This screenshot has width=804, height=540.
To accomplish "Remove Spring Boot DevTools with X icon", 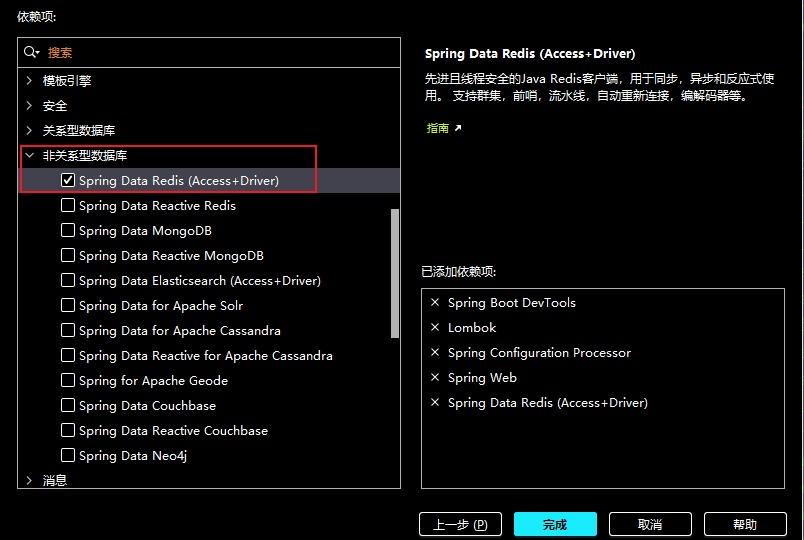I will tap(435, 303).
